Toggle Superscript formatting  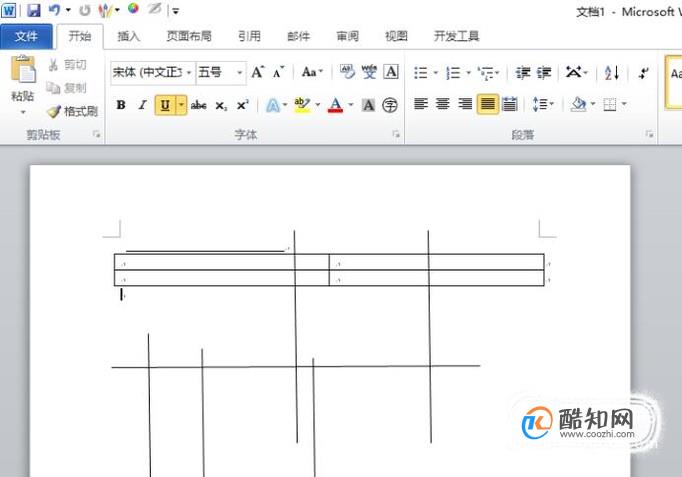(242, 105)
